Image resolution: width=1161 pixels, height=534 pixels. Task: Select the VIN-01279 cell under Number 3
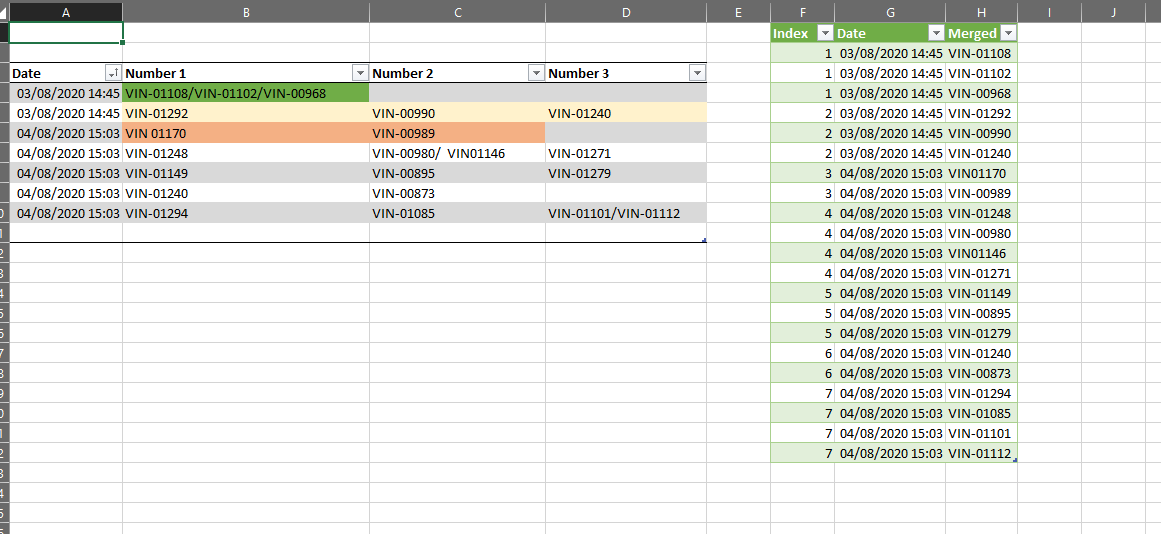[x=626, y=173]
